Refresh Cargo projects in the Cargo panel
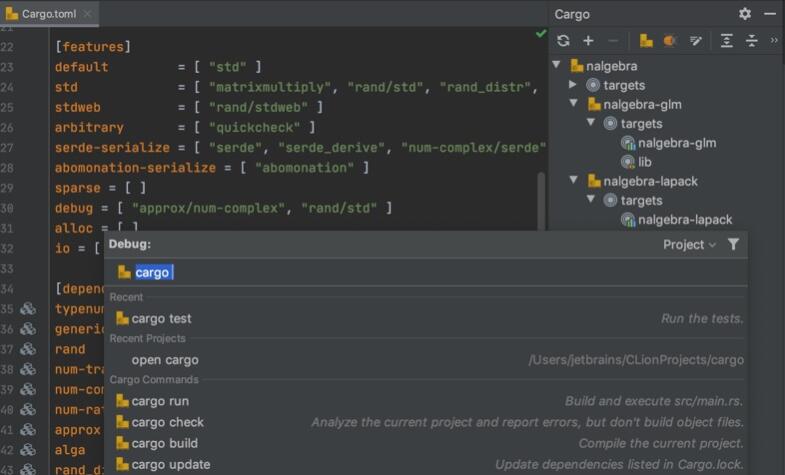 563,41
